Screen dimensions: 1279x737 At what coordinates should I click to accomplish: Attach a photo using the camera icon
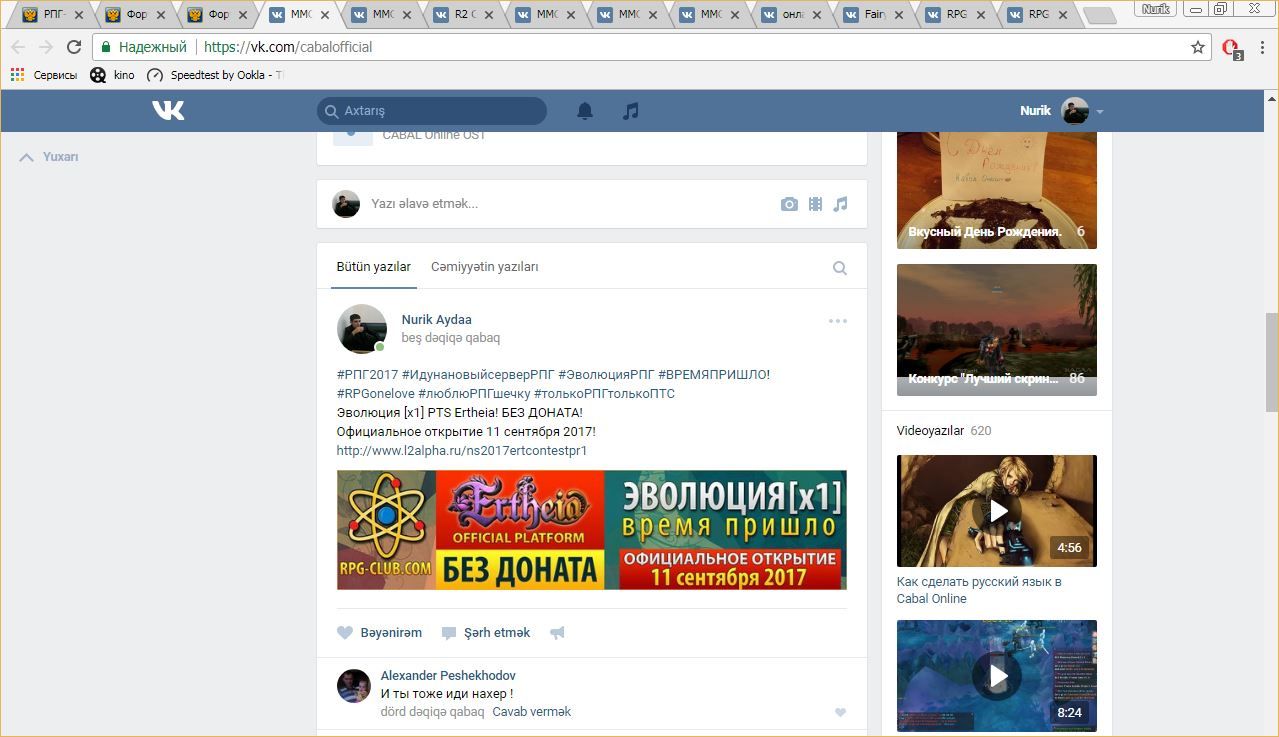(x=789, y=204)
